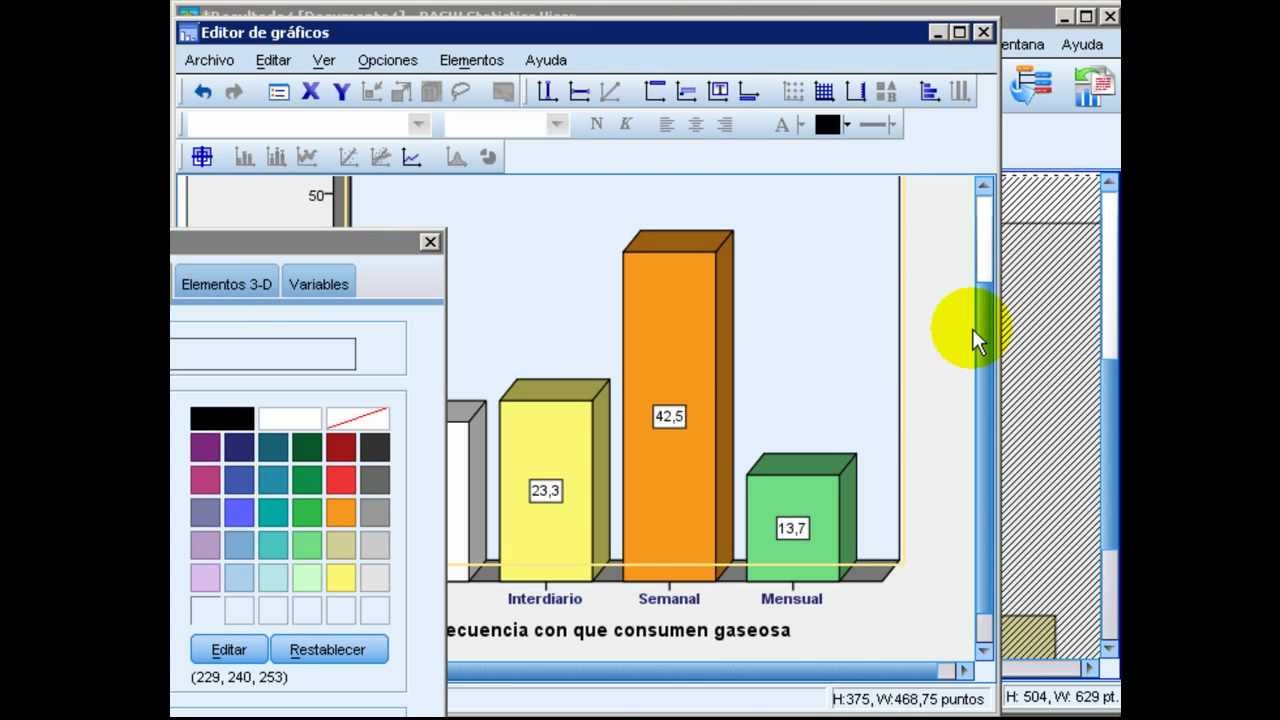This screenshot has width=1280, height=720.
Task: Add a Y-axis reference line
Action: click(x=579, y=92)
